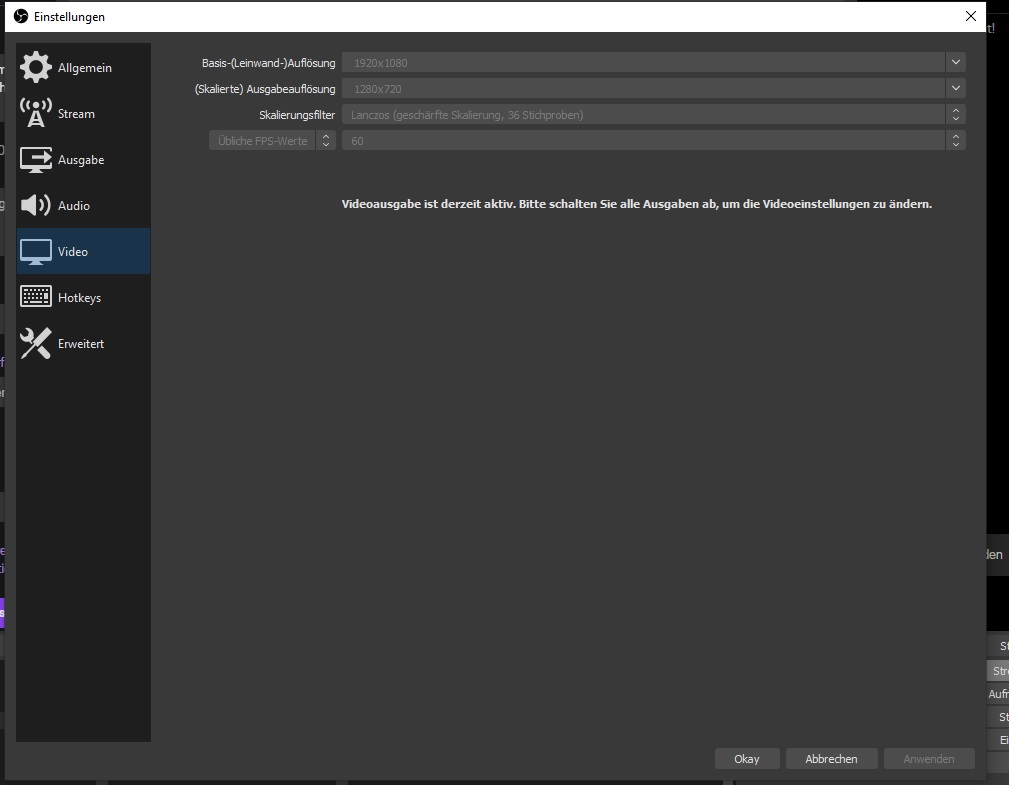
Task: Expand the Basis-(Leinwand-)Auflösung dropdown arrow
Action: point(955,63)
